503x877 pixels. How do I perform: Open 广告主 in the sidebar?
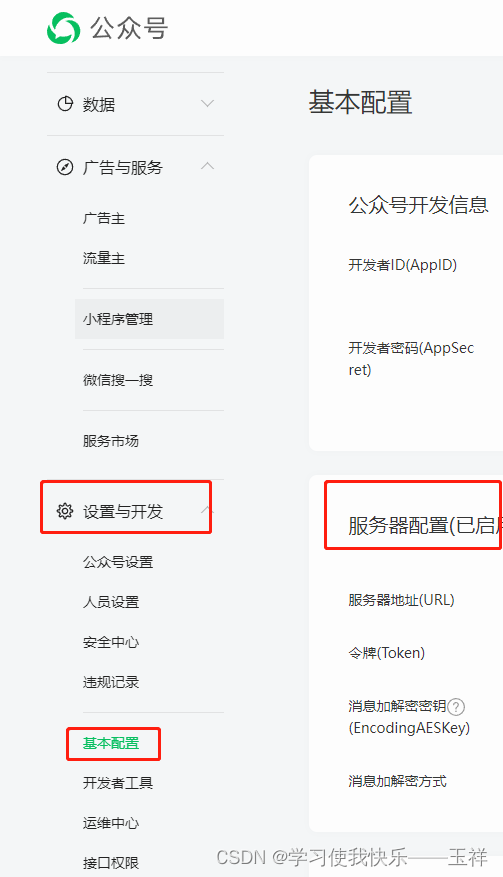pos(104,218)
